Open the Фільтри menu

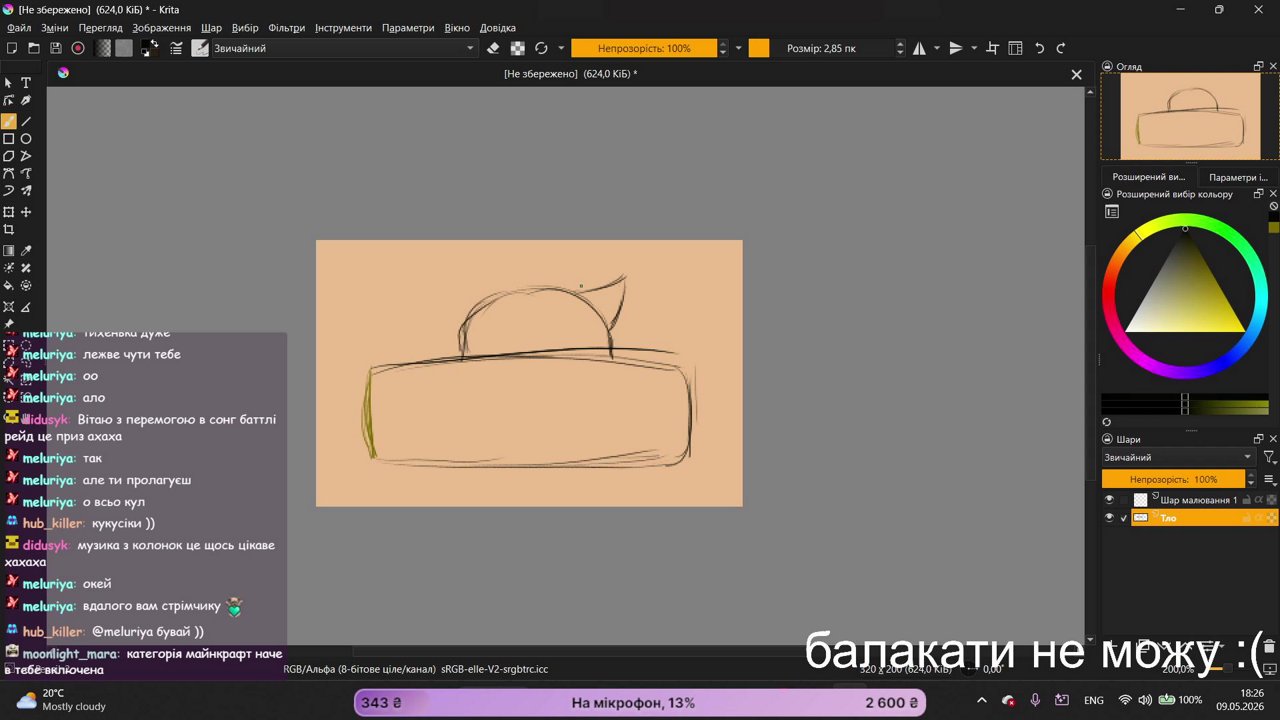pos(287,28)
